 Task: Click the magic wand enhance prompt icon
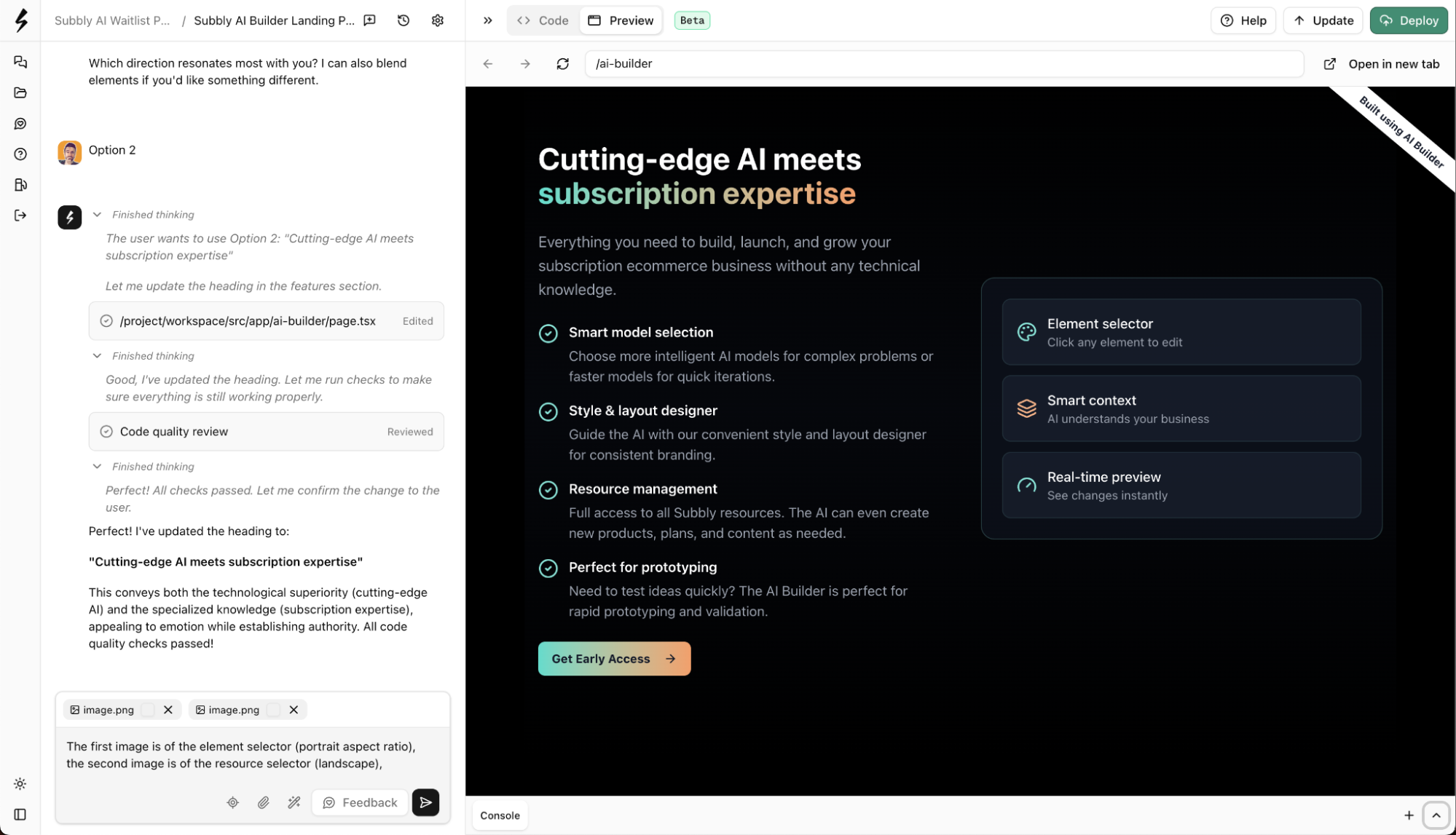(x=294, y=802)
